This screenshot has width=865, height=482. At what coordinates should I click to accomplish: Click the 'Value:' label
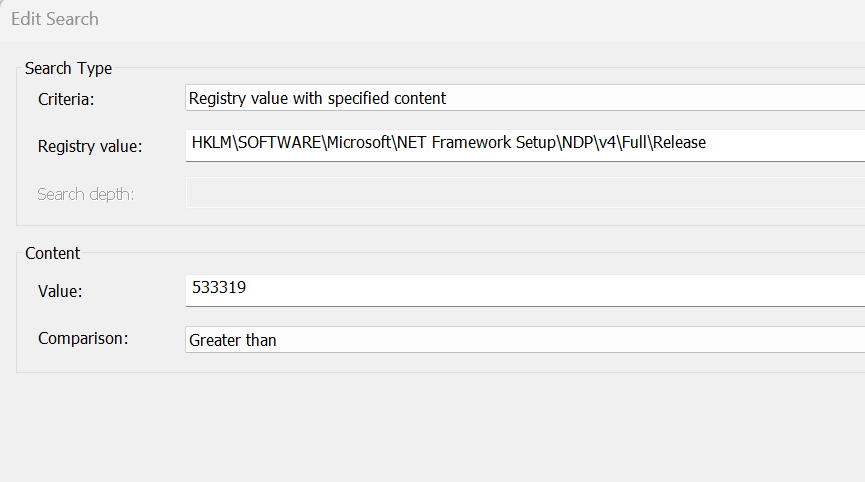pyautogui.click(x=59, y=291)
